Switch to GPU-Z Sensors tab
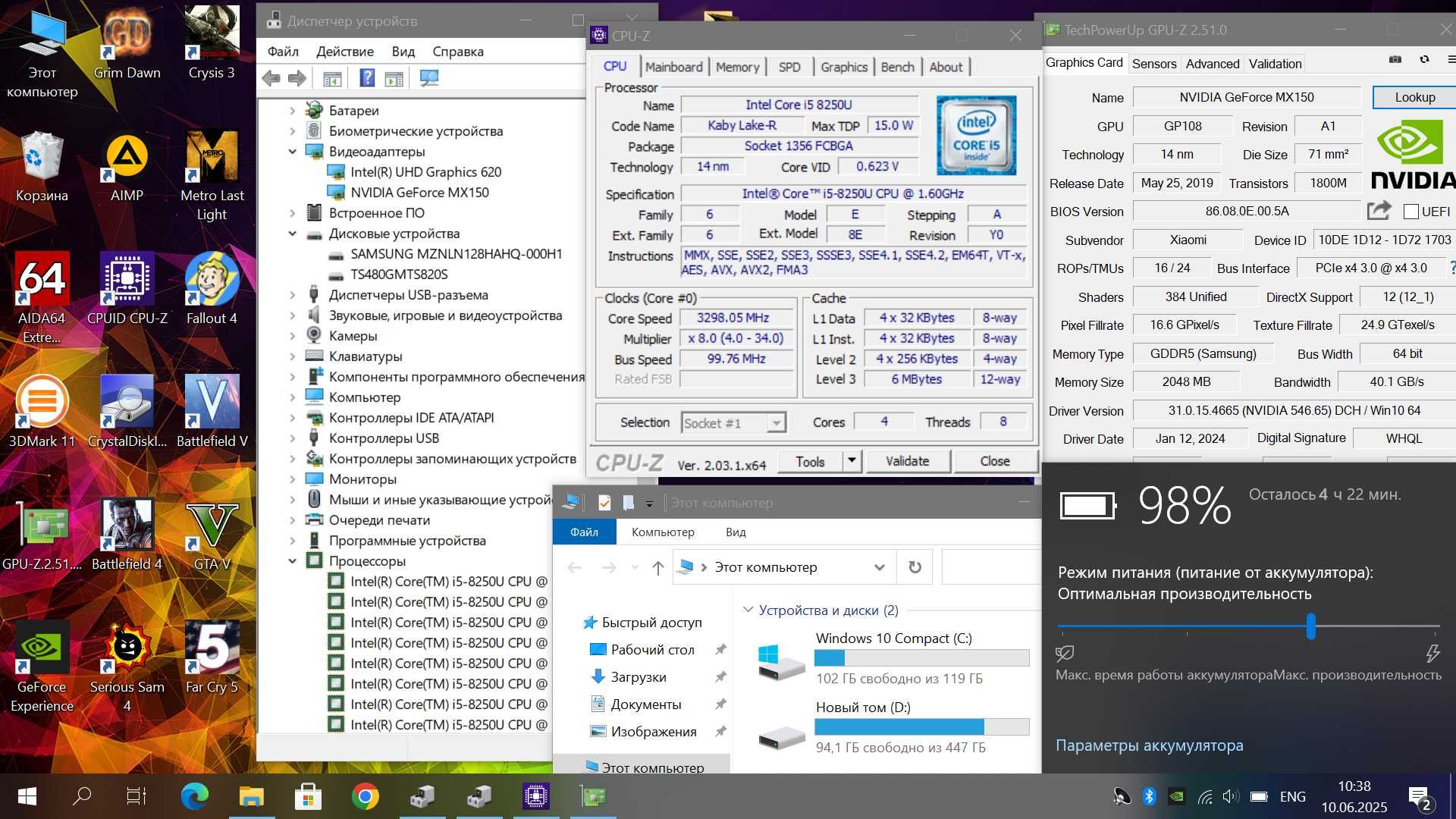The width and height of the screenshot is (1456, 819). click(1154, 64)
